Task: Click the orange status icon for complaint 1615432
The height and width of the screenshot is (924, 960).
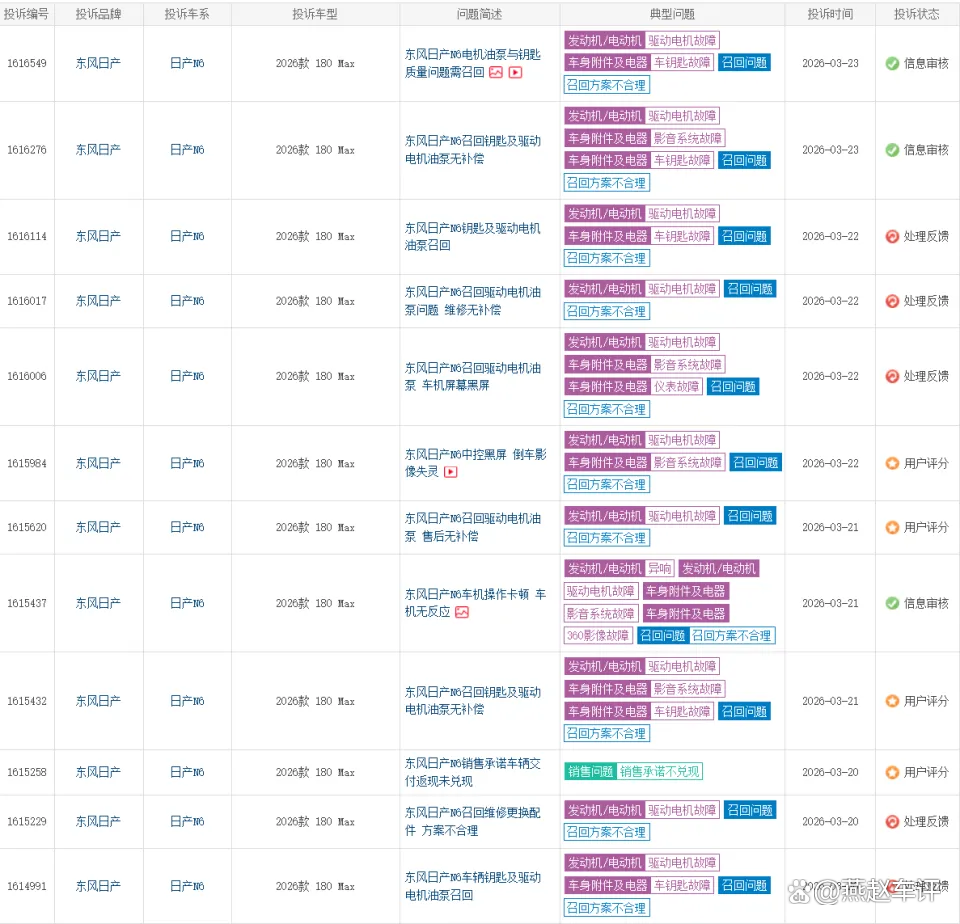Action: [x=892, y=701]
